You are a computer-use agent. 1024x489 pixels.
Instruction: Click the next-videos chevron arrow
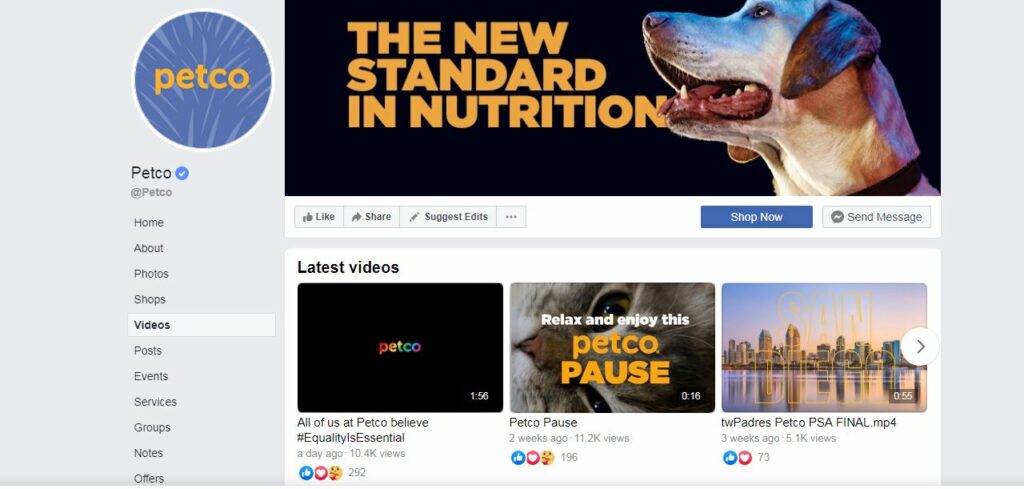[920, 347]
